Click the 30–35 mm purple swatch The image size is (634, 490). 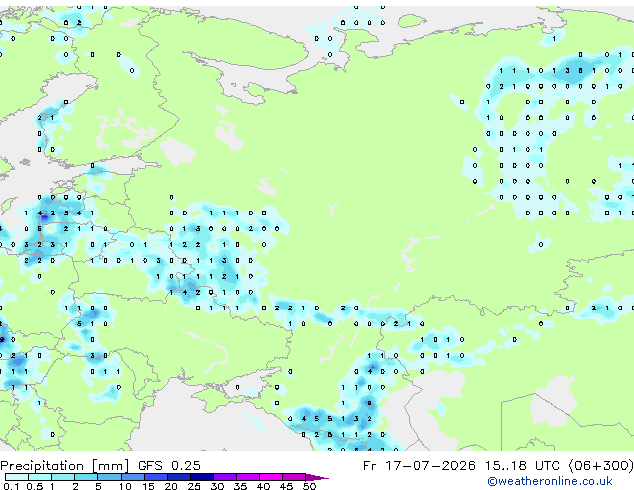(225, 477)
